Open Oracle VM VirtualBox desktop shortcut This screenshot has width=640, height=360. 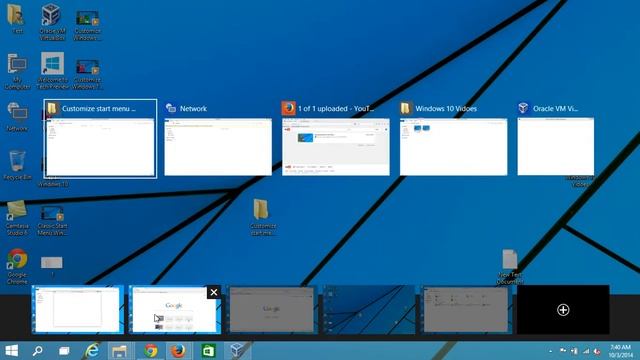point(52,21)
